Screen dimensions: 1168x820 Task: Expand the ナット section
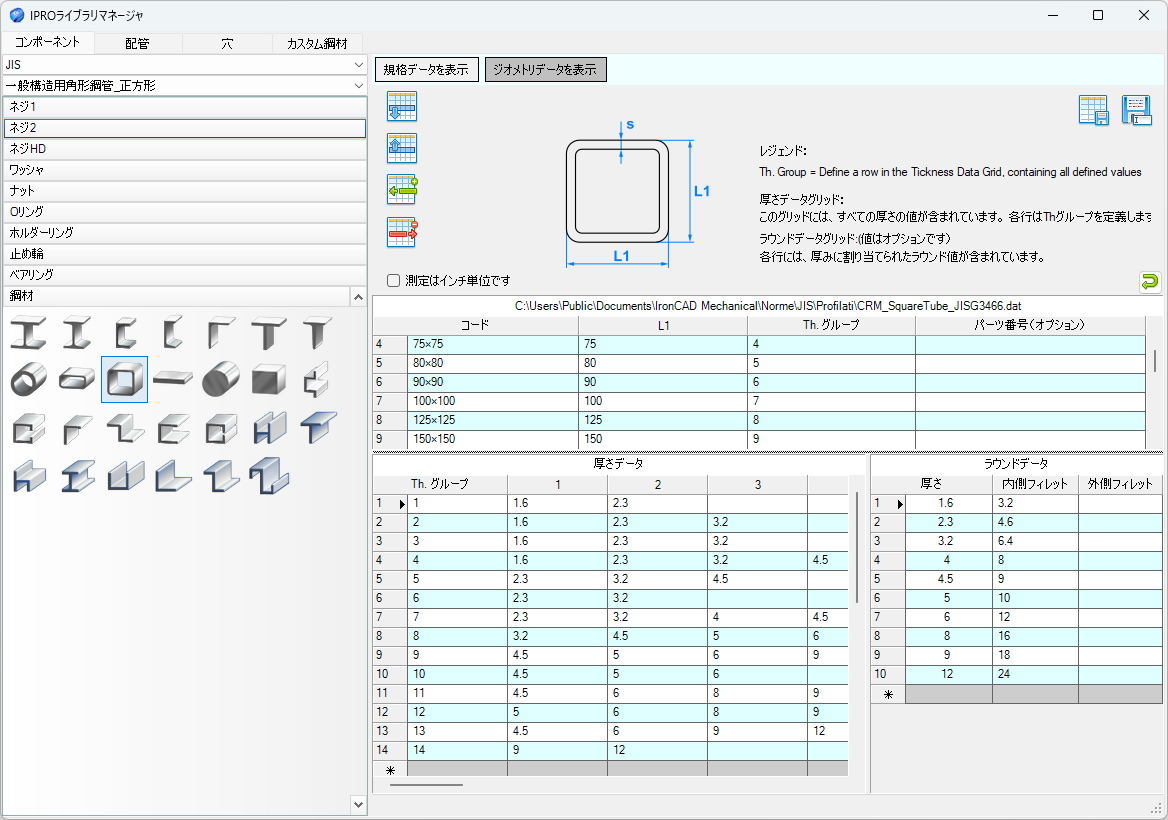pyautogui.click(x=185, y=191)
